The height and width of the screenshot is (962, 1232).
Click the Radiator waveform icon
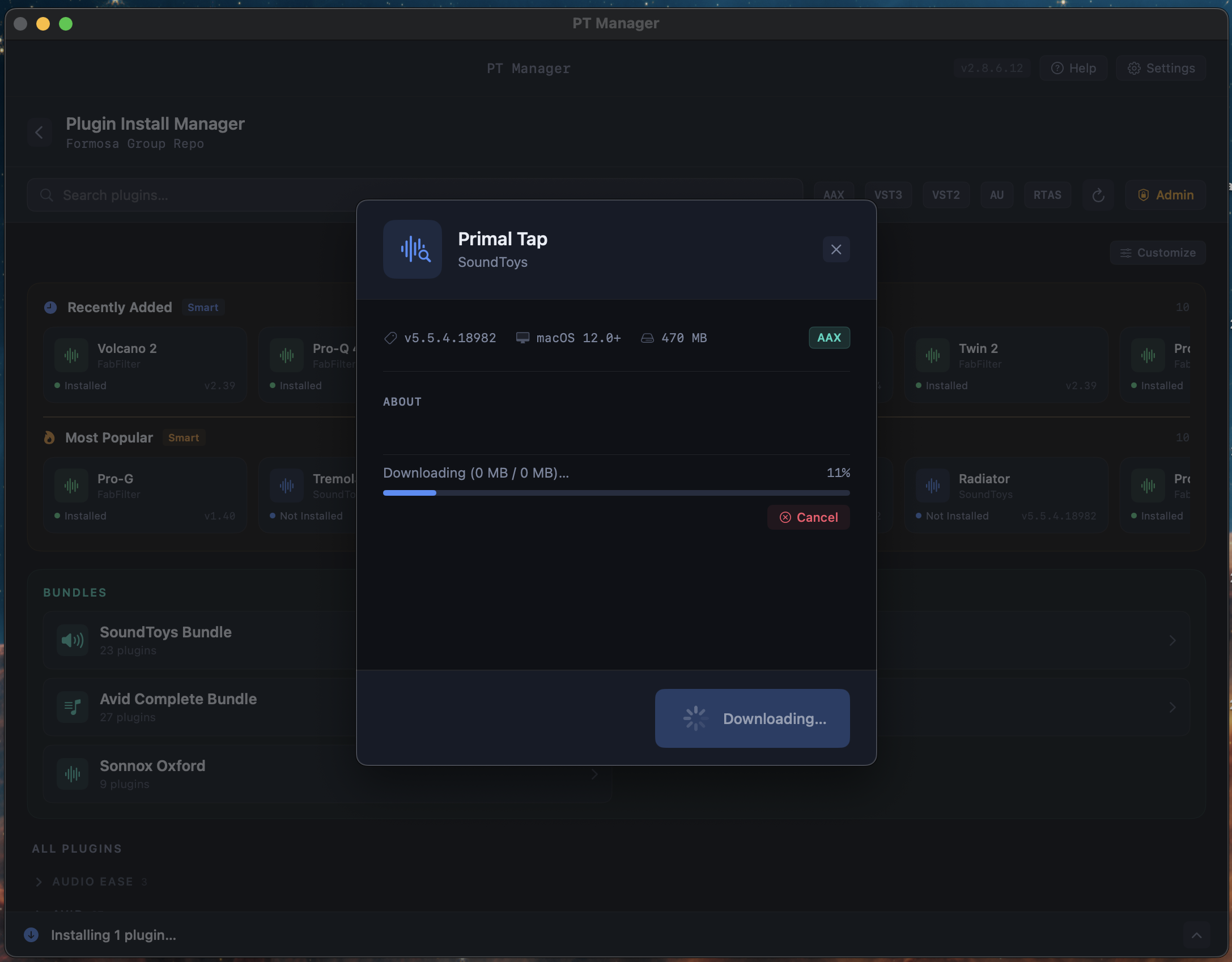[x=933, y=486]
